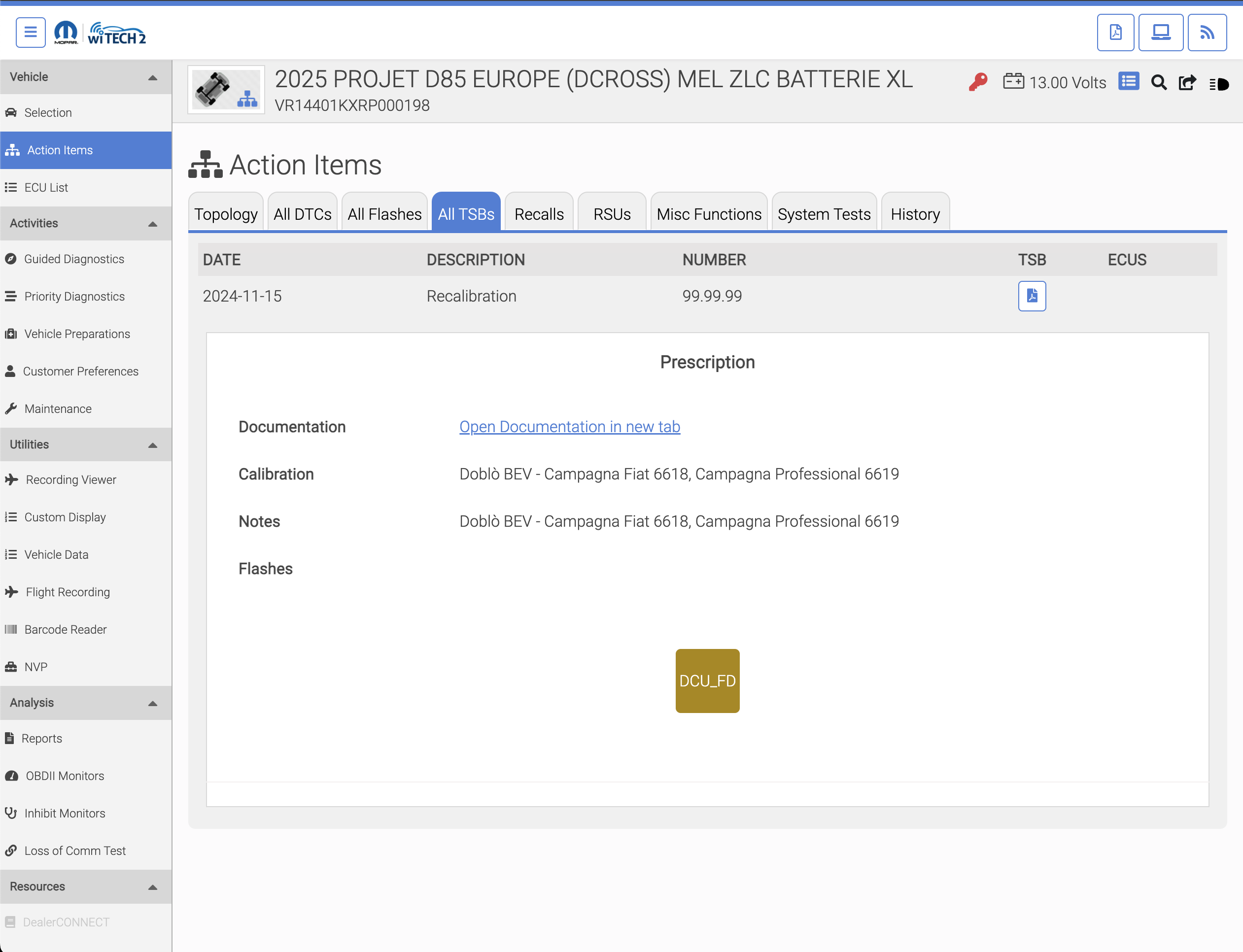
Task: Open Loss of Comm Test
Action: (86, 850)
